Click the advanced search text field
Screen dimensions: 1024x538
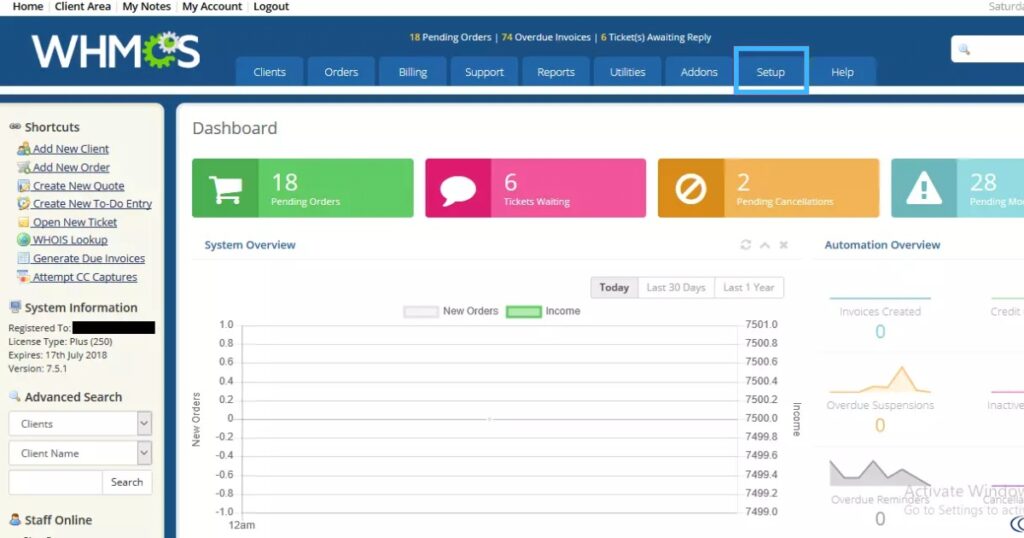56,482
